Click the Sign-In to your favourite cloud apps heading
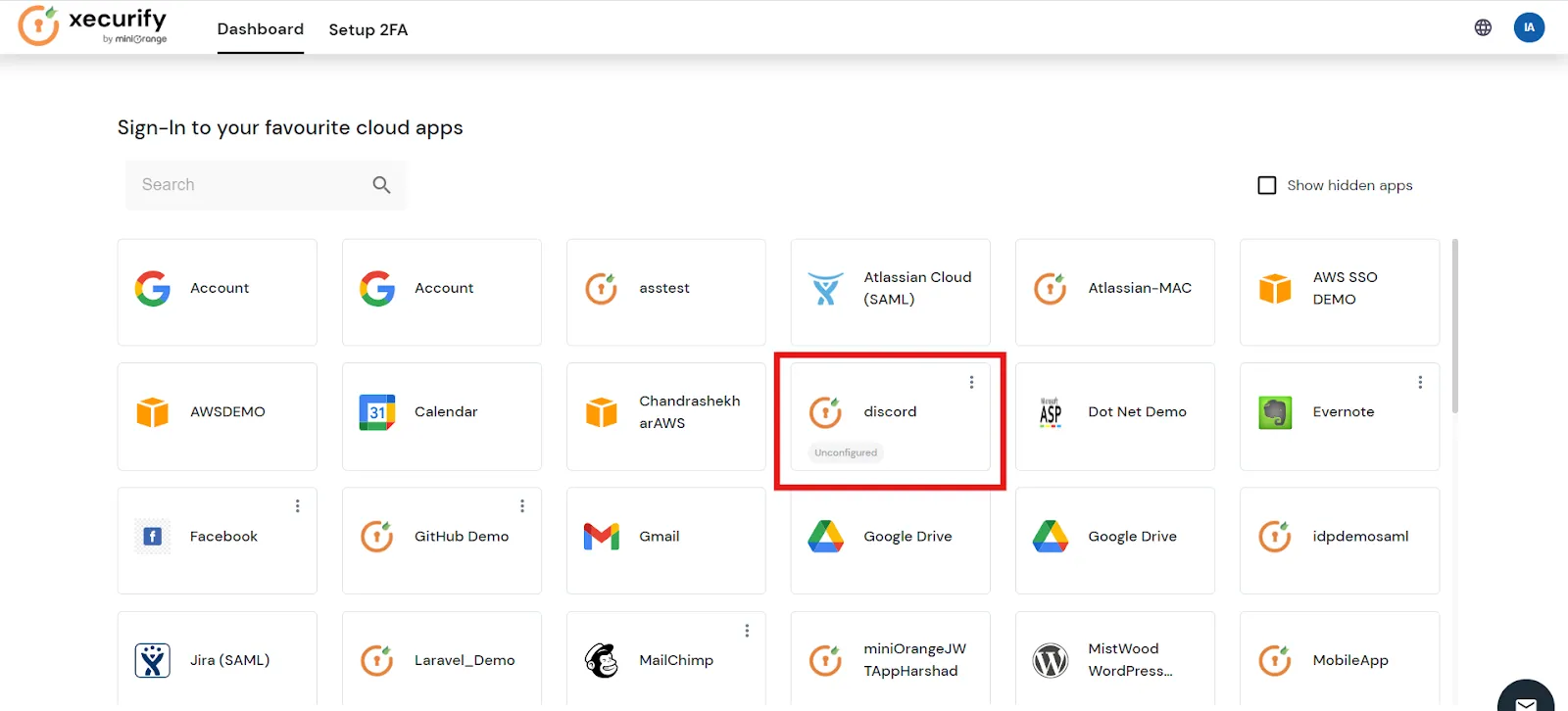The height and width of the screenshot is (711, 1568). point(290,128)
